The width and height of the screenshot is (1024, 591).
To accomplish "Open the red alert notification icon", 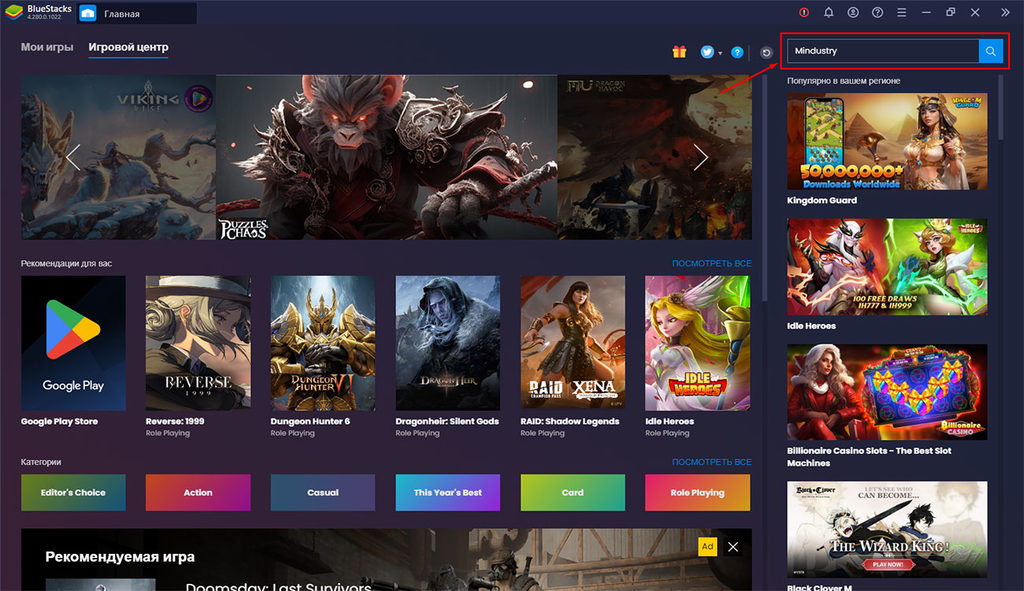I will click(x=804, y=12).
